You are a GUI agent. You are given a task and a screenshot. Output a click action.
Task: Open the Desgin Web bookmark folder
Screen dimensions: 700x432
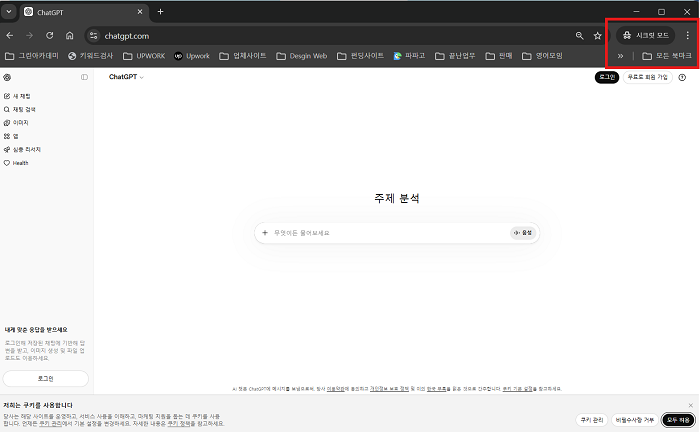pos(302,56)
